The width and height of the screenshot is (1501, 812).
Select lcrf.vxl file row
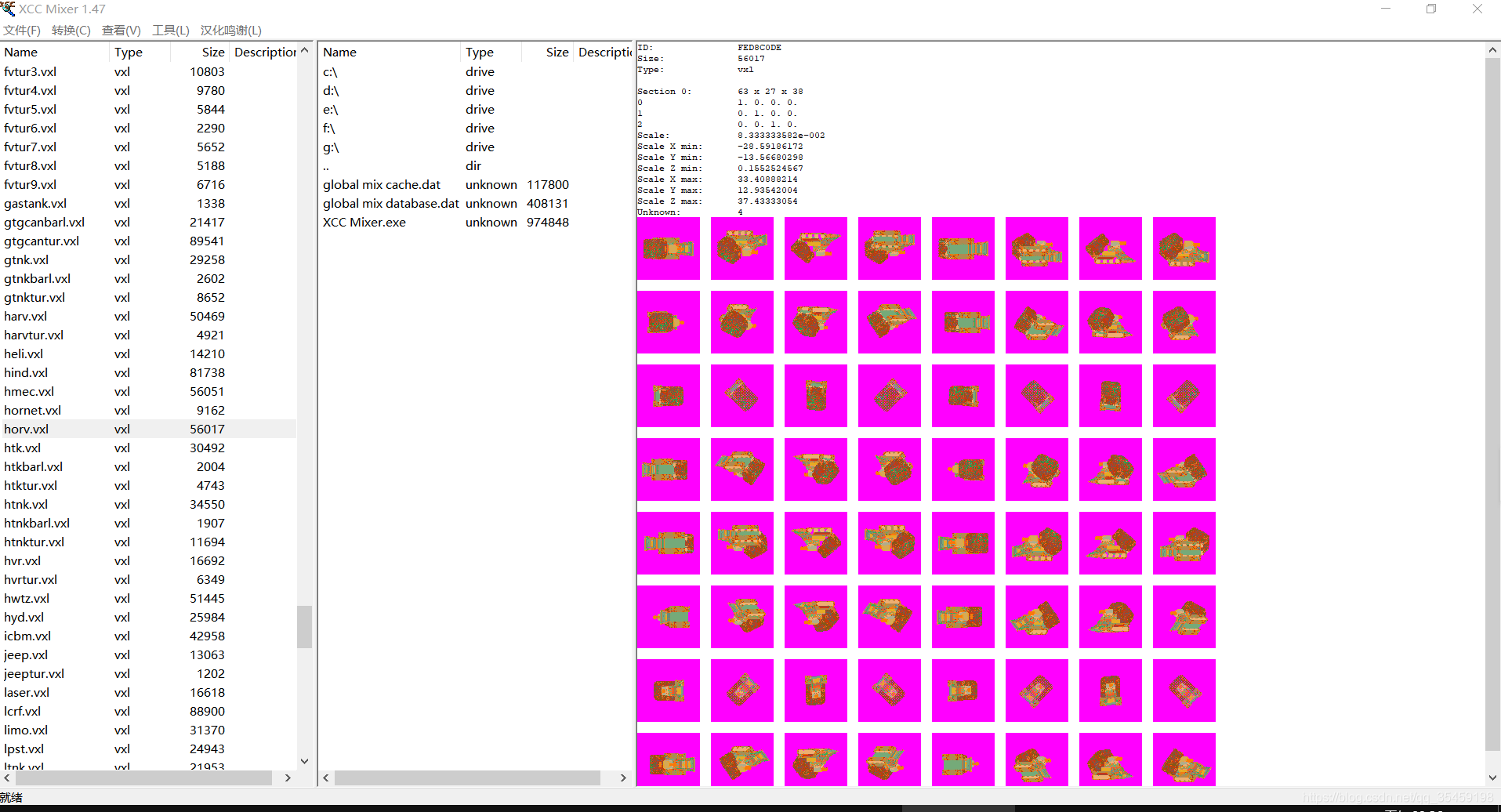[149, 712]
